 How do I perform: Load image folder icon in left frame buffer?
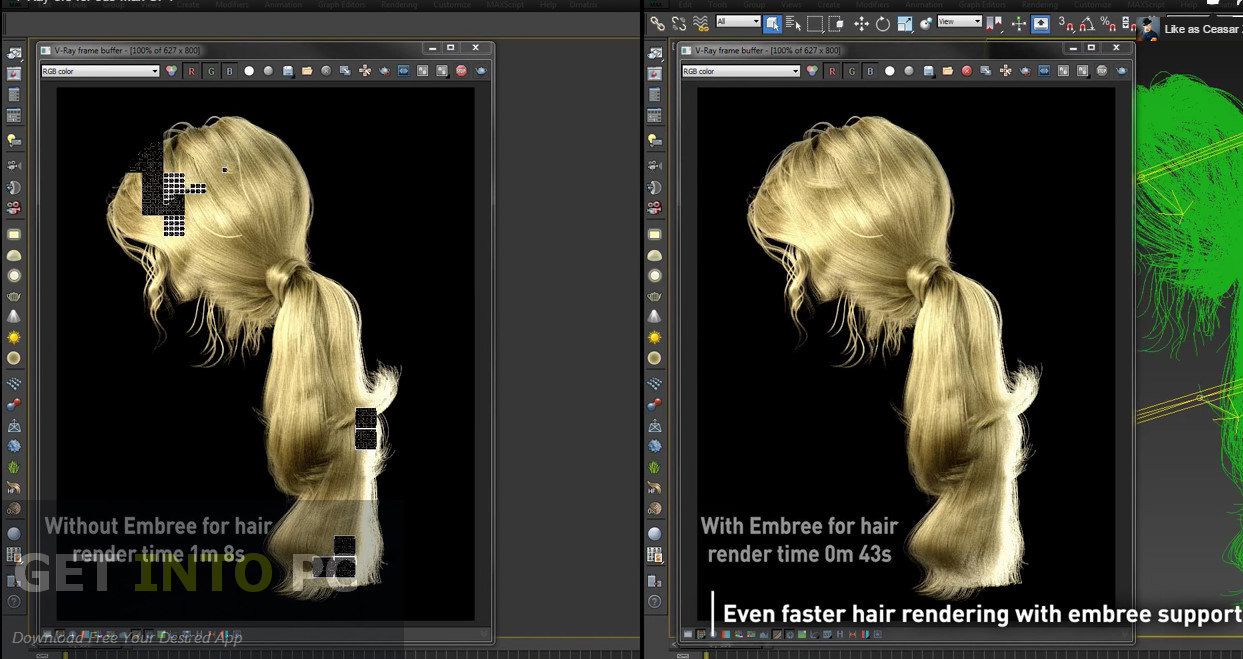point(307,71)
